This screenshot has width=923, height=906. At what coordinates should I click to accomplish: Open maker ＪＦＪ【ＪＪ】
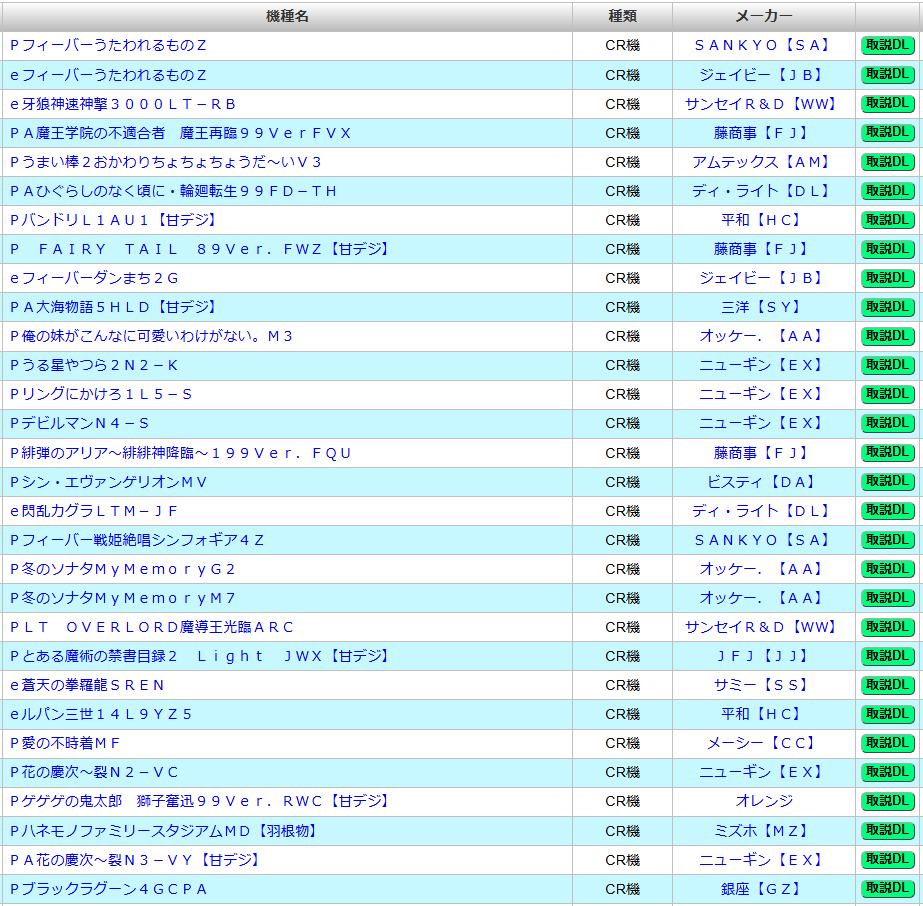point(763,656)
